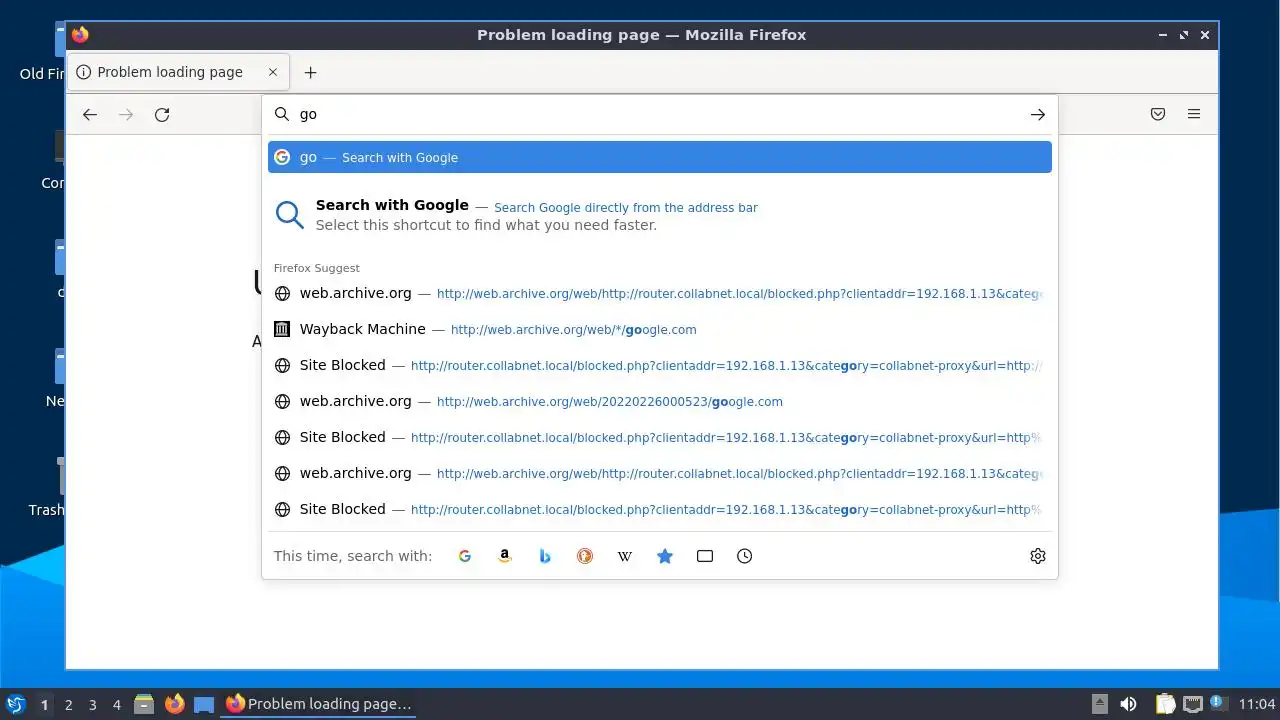
Task: Search this time with Amazon
Action: [505, 556]
